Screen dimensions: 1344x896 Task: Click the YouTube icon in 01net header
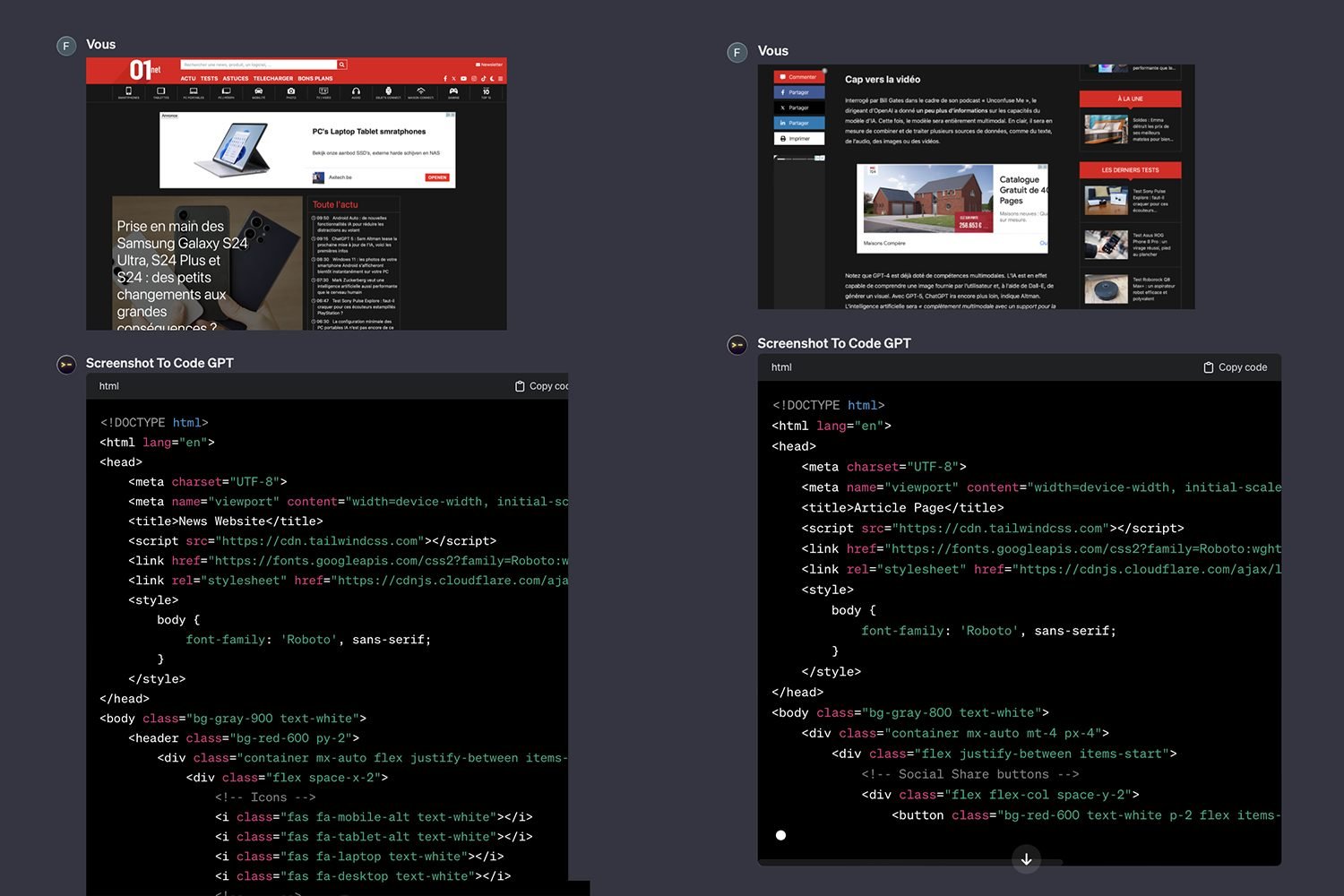[464, 79]
